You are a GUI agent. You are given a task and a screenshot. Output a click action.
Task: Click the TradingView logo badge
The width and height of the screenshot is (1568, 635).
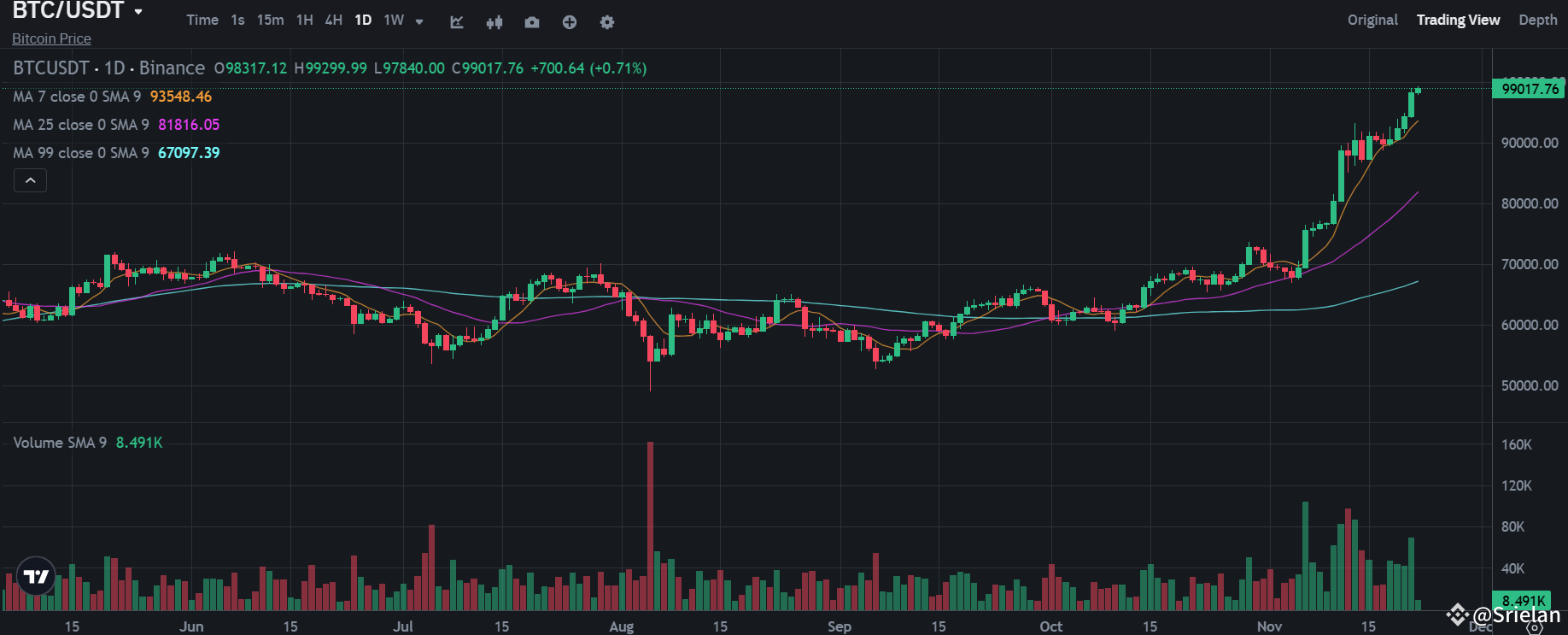(x=36, y=577)
